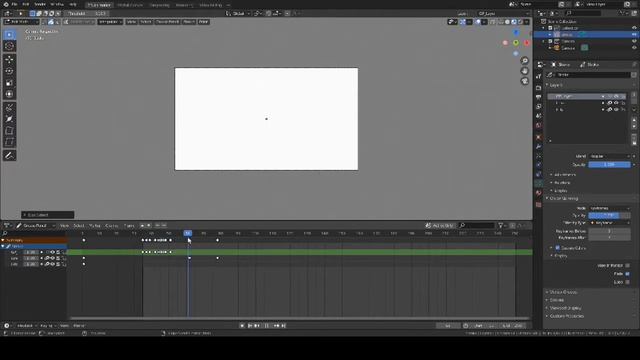
Task: Open the Render menu
Action: (40, 4)
